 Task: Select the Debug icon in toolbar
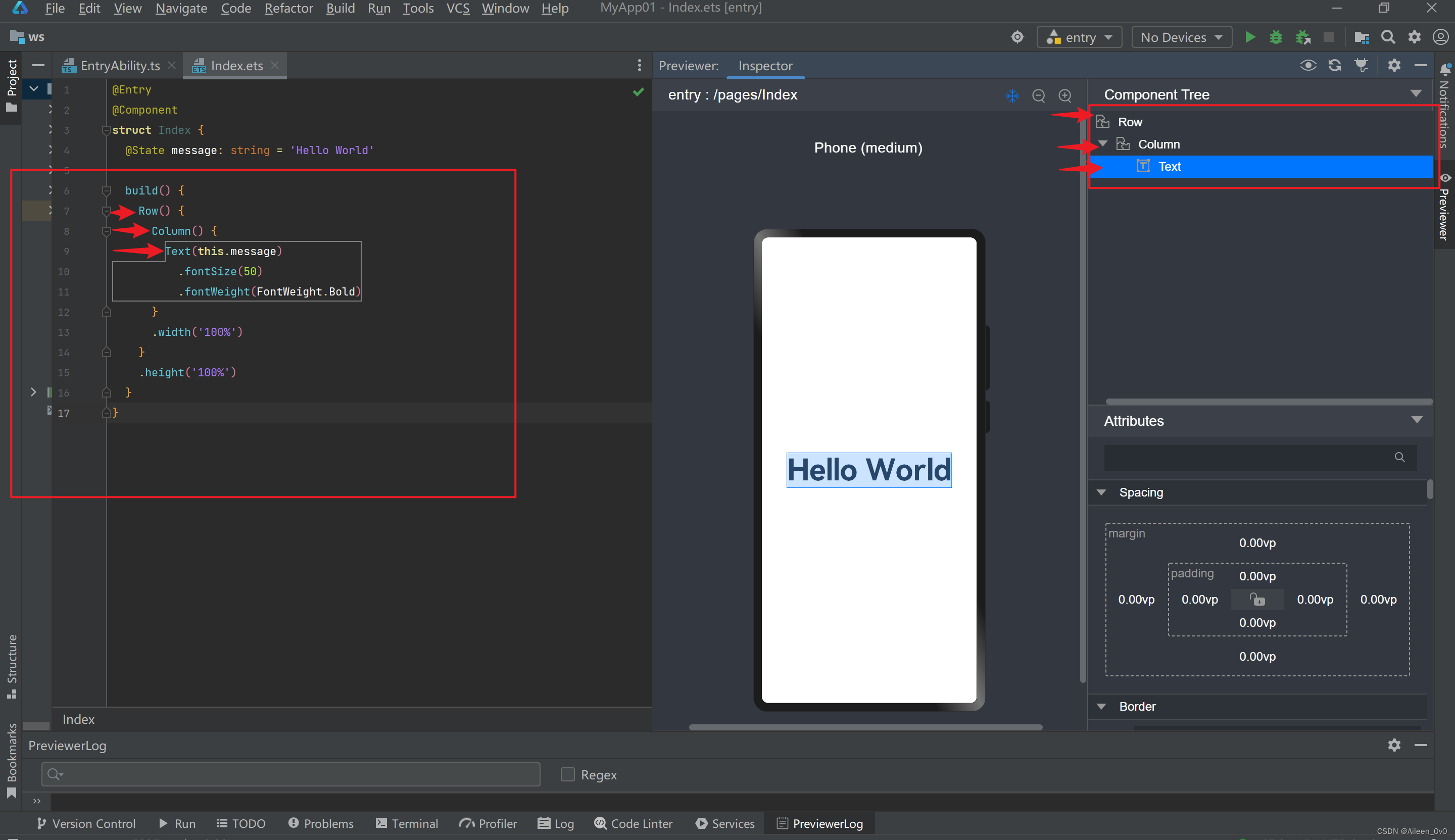click(x=1277, y=38)
